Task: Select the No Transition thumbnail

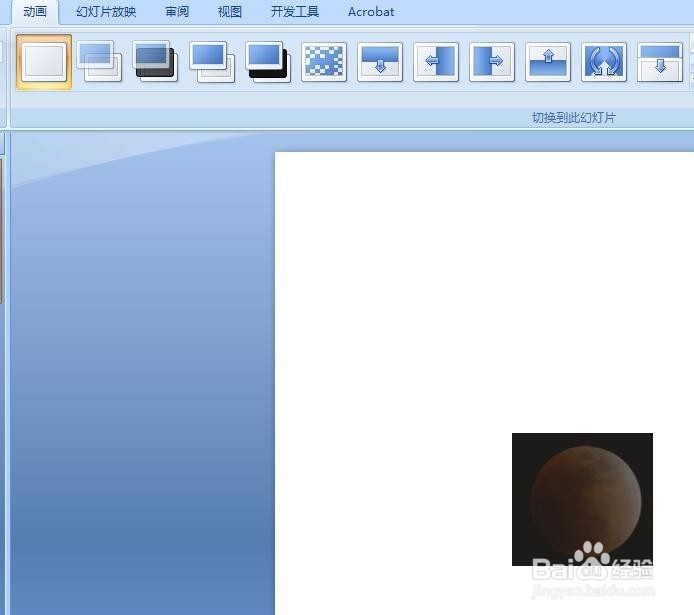Action: point(44,62)
